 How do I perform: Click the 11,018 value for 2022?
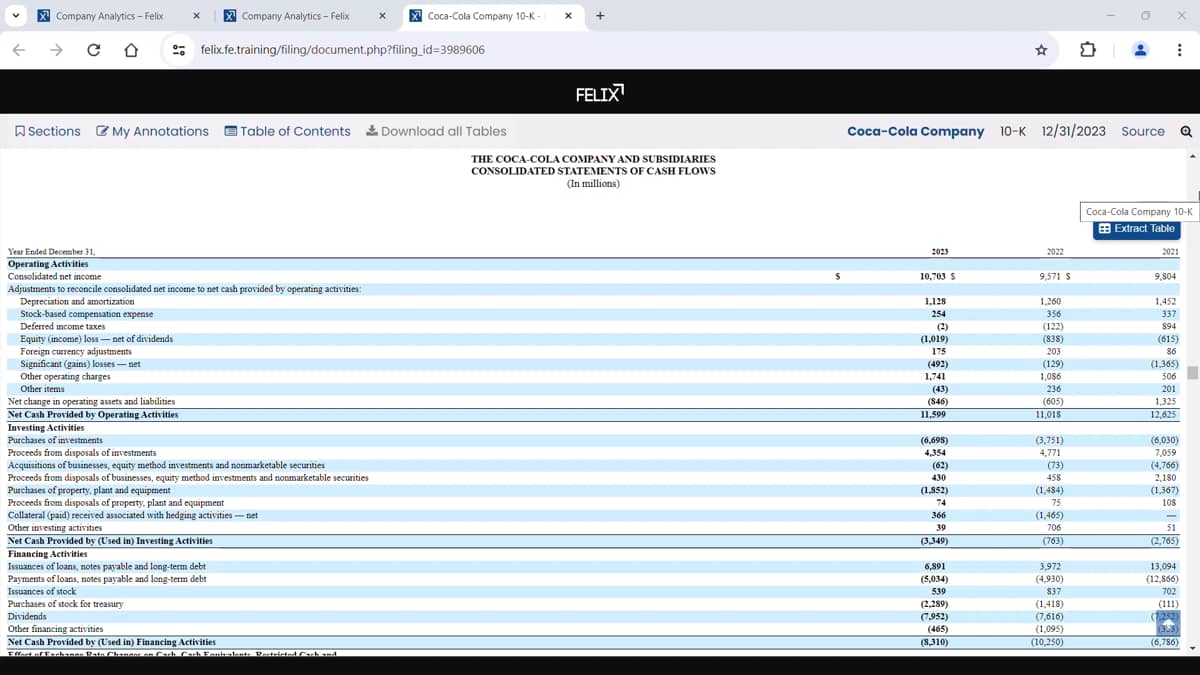(1049, 414)
